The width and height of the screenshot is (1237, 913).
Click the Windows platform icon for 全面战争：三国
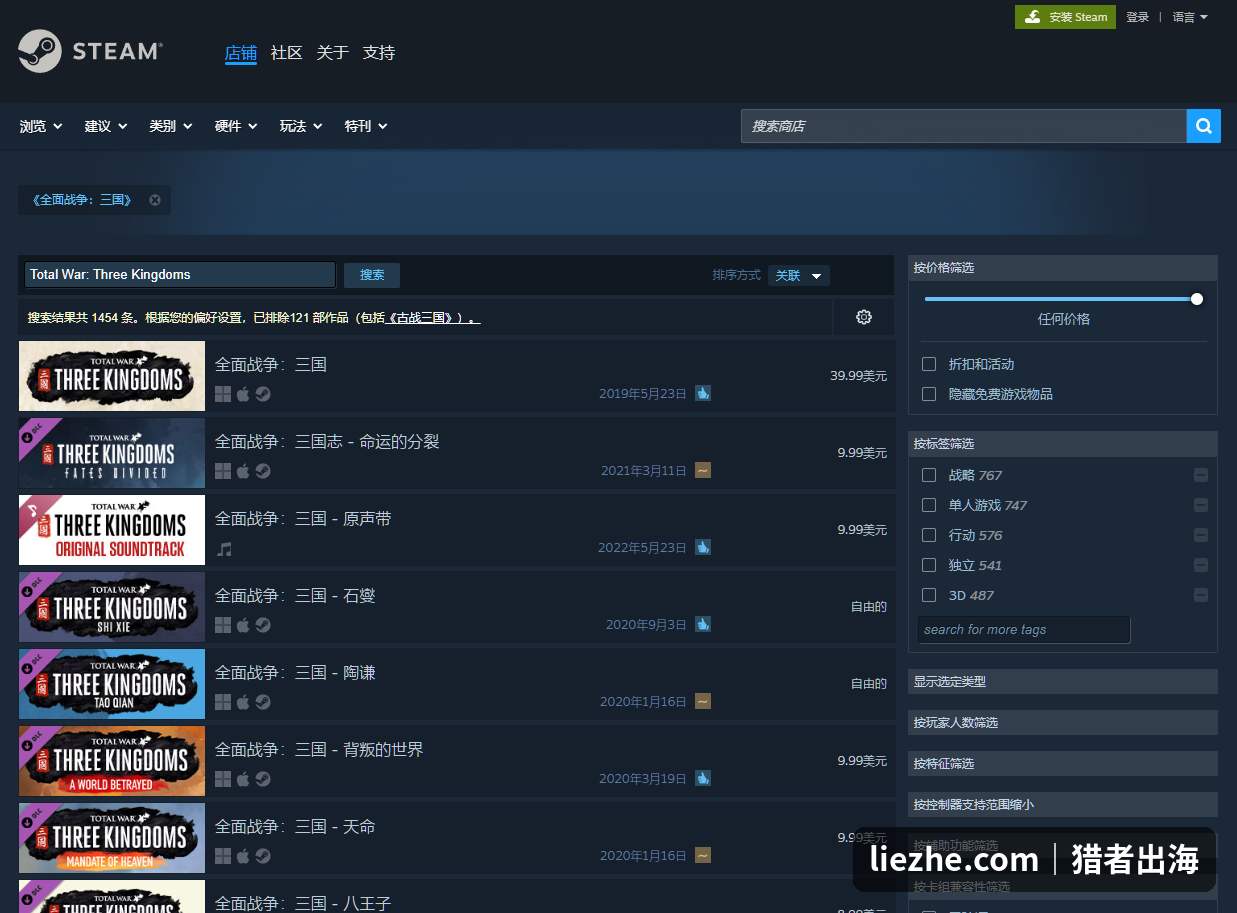[x=223, y=394]
